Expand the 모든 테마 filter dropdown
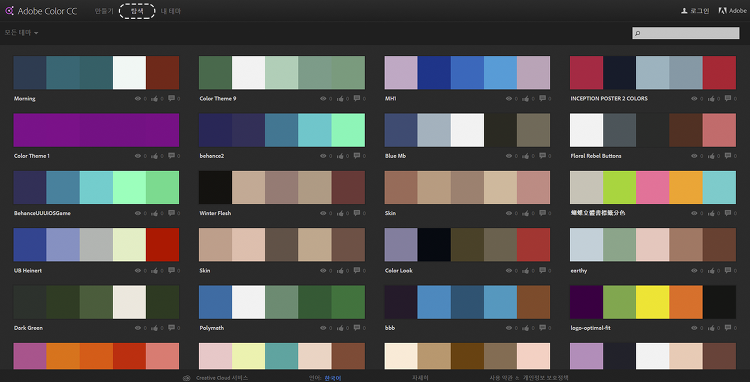This screenshot has width=750, height=382. click(21, 33)
